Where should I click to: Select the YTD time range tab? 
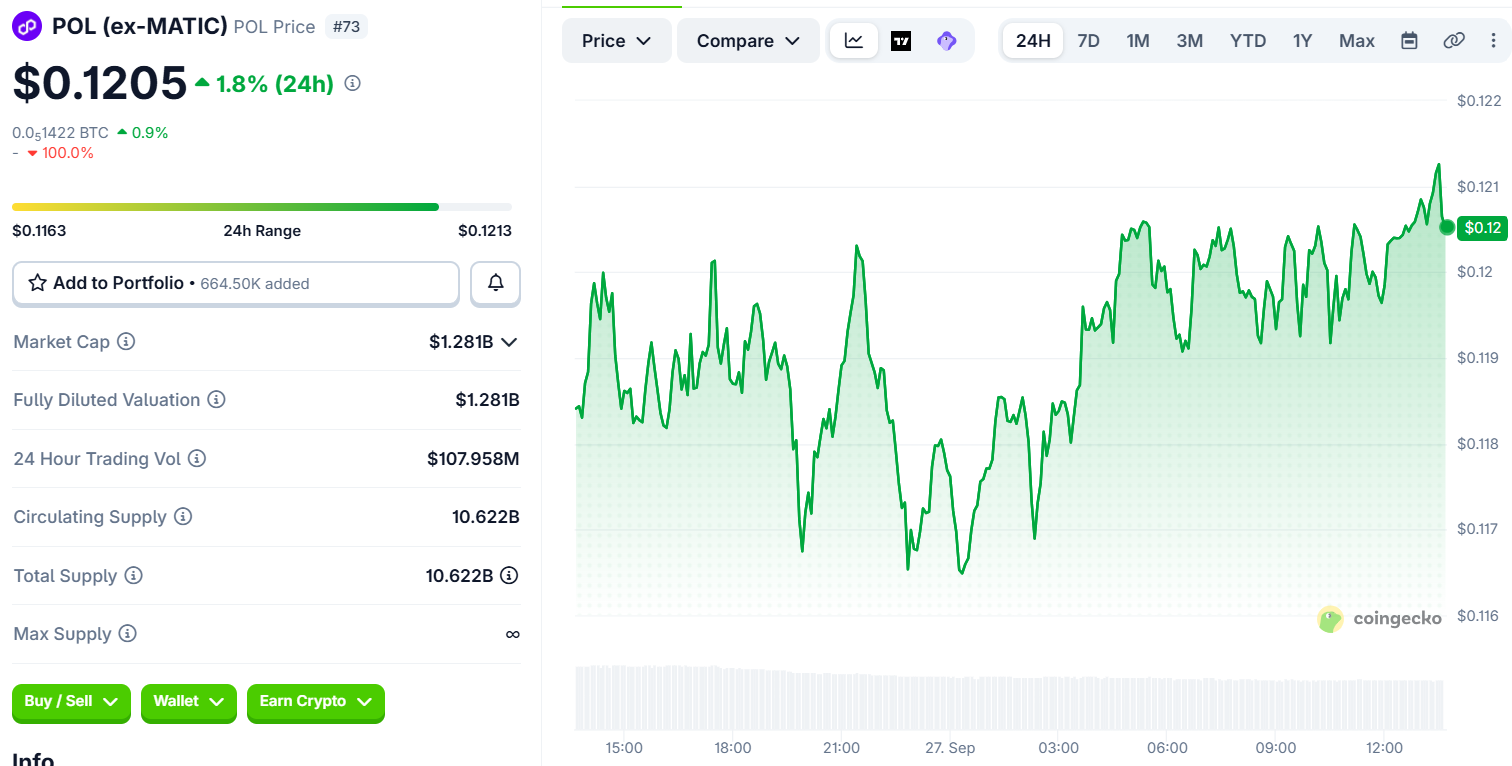[x=1248, y=41]
